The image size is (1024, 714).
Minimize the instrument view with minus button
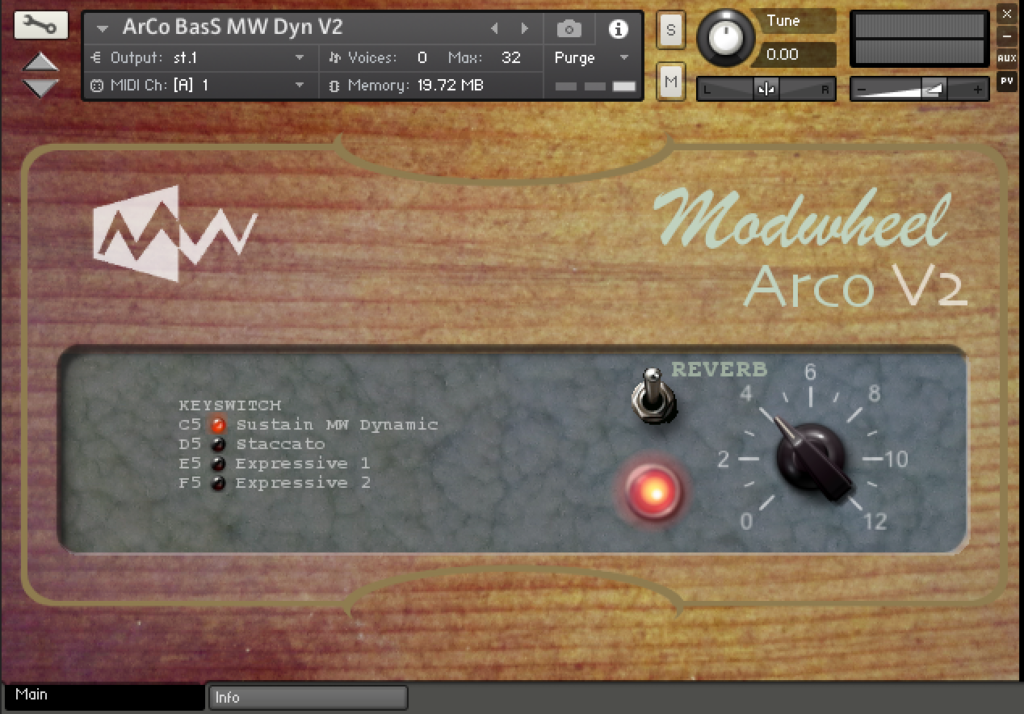(x=1006, y=36)
